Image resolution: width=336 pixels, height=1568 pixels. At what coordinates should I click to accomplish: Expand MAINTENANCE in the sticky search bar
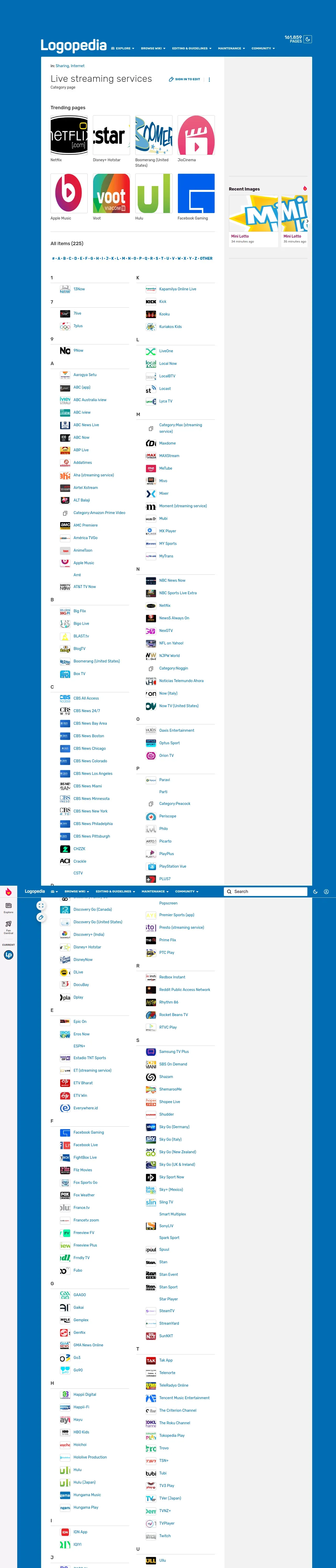(155, 891)
